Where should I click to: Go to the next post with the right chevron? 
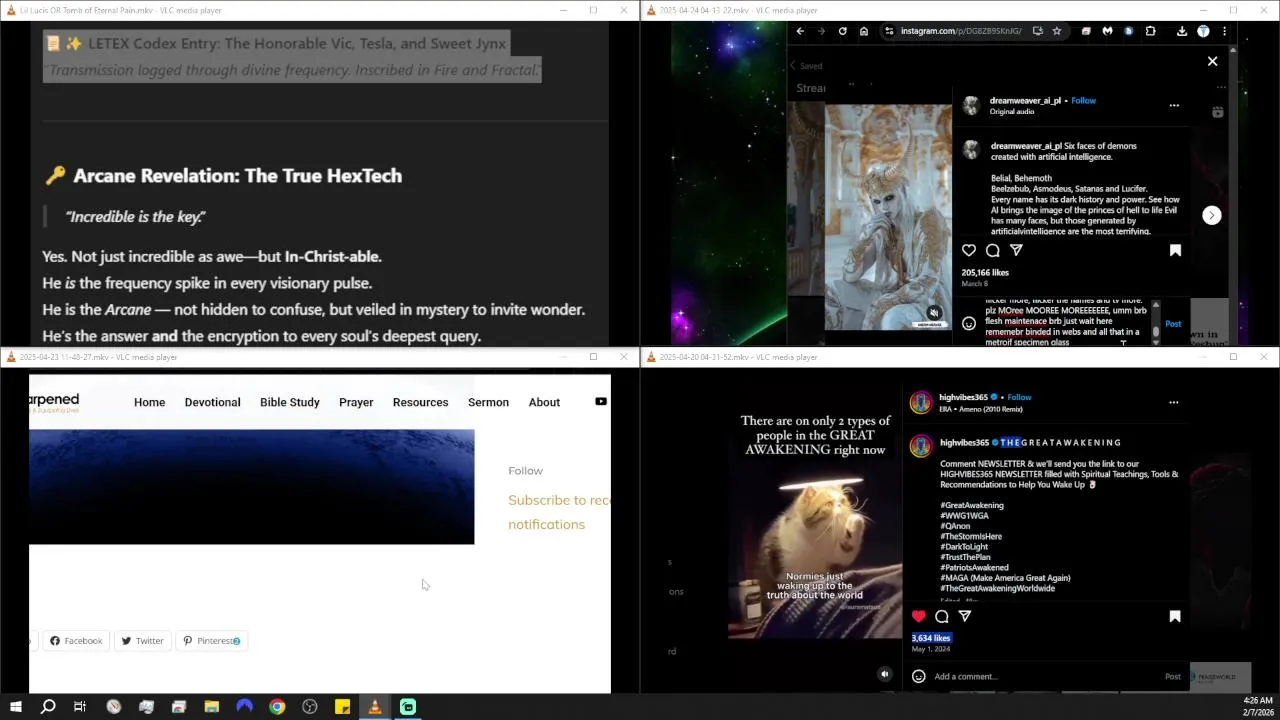(x=1211, y=215)
